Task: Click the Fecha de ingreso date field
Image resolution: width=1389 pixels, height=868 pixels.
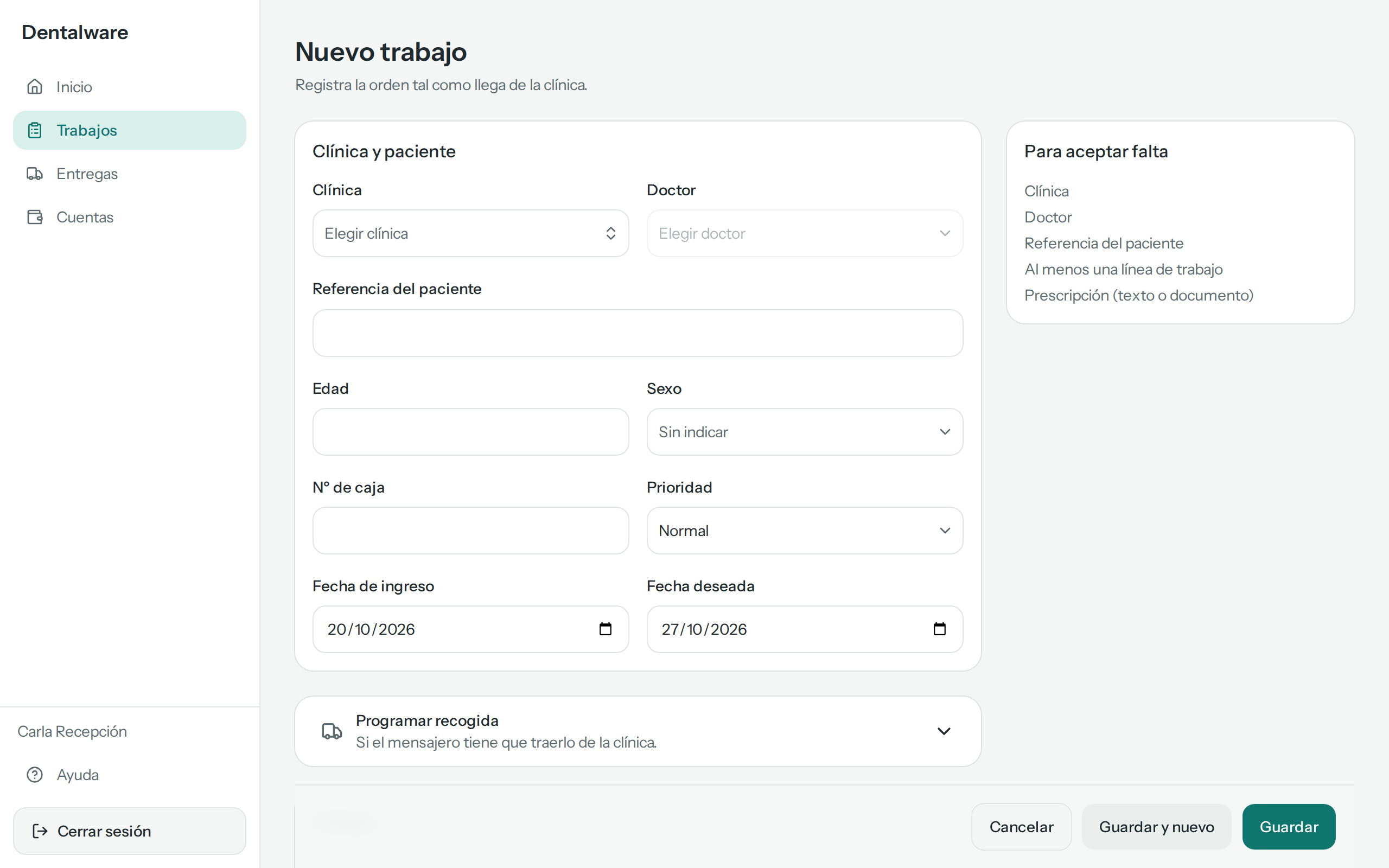Action: pos(470,629)
